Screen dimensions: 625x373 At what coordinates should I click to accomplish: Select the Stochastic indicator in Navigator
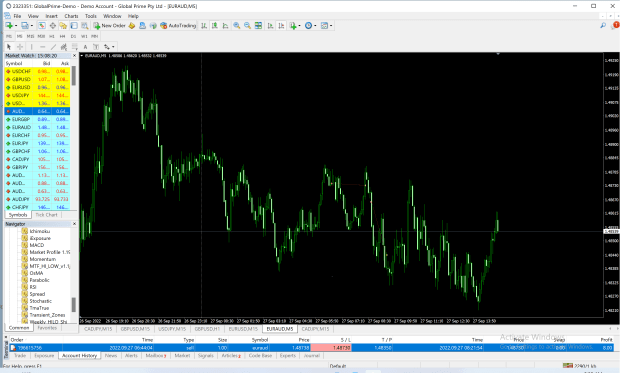[40, 301]
